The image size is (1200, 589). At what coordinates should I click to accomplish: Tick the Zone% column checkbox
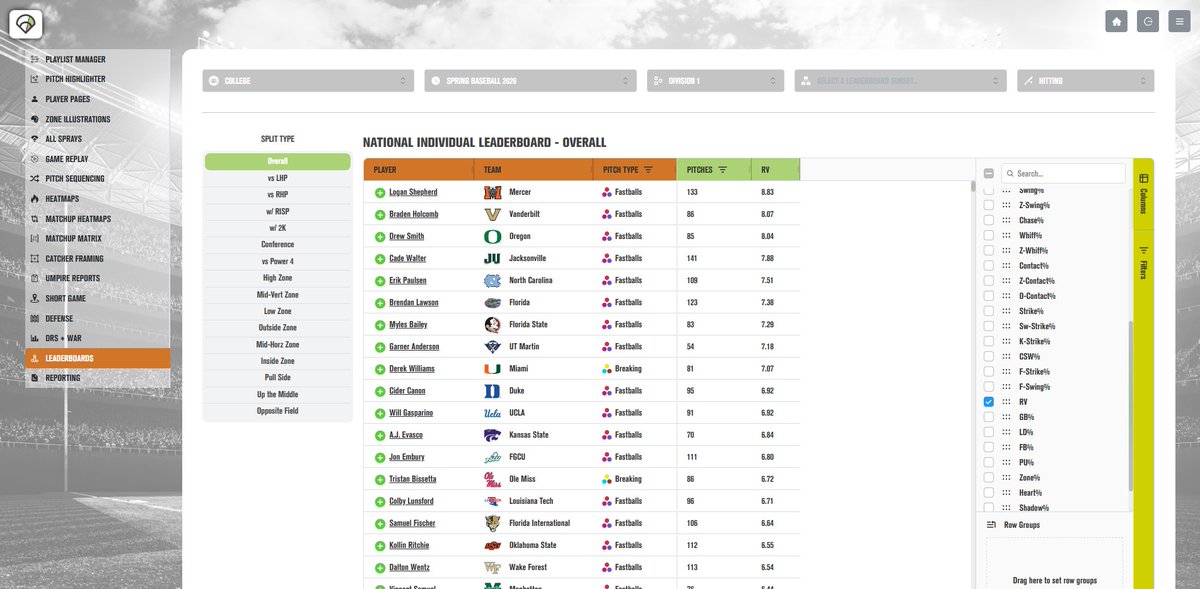click(x=989, y=478)
